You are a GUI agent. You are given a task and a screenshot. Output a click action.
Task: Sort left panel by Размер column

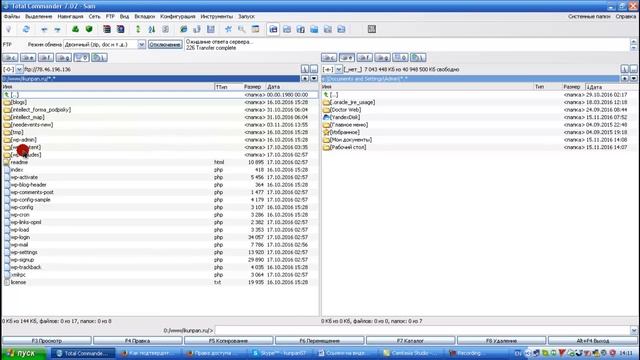tap(253, 87)
